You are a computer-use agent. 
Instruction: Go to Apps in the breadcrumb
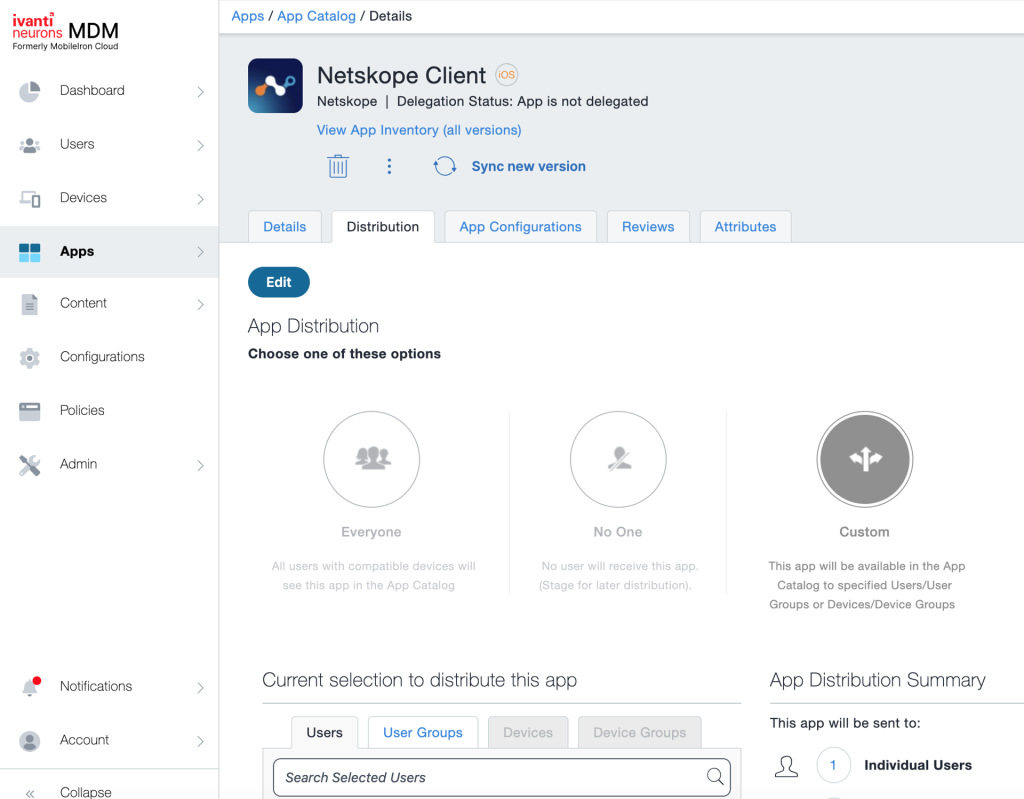click(248, 16)
